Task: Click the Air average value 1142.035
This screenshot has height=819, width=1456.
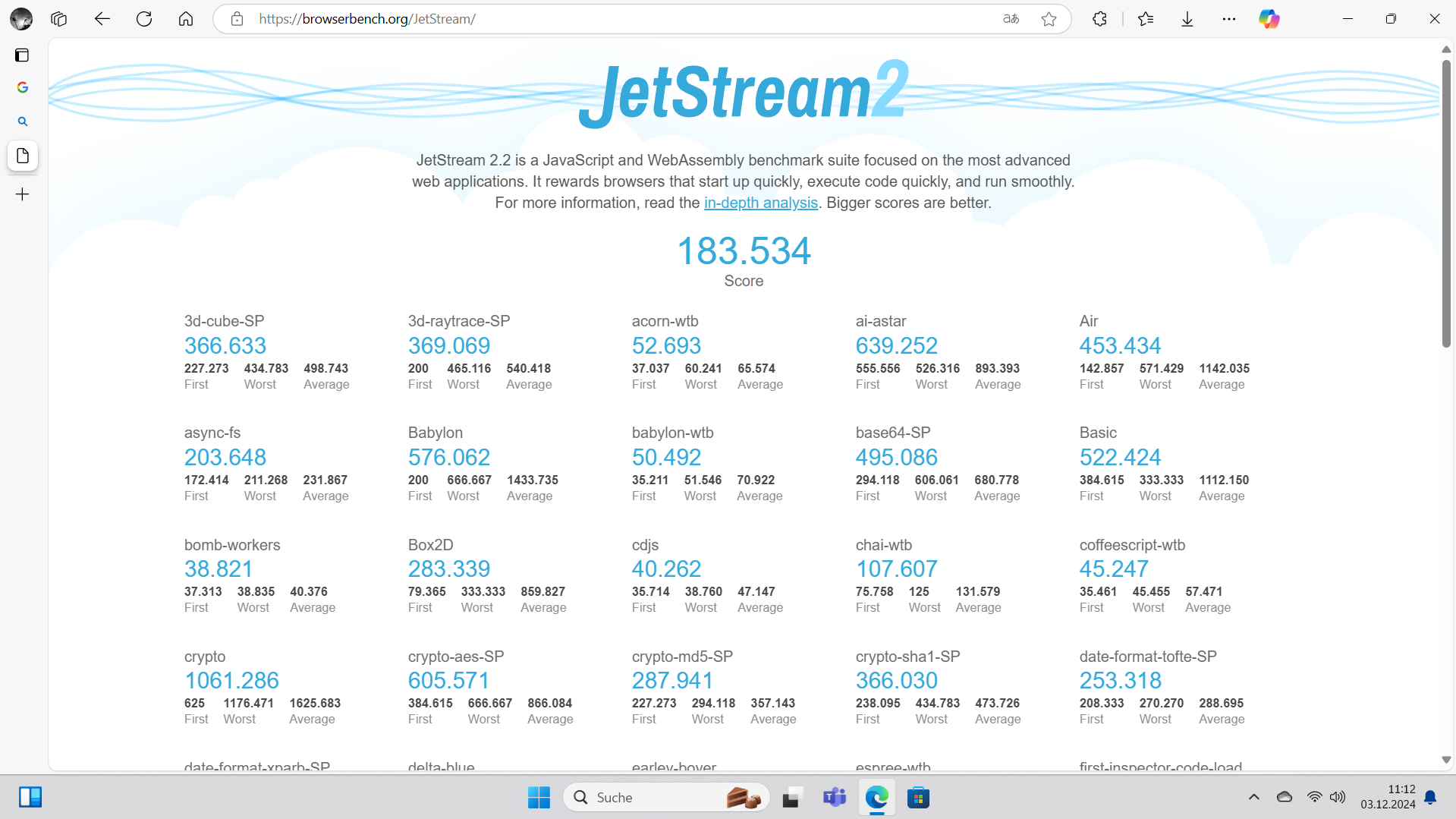Action: 1224,369
